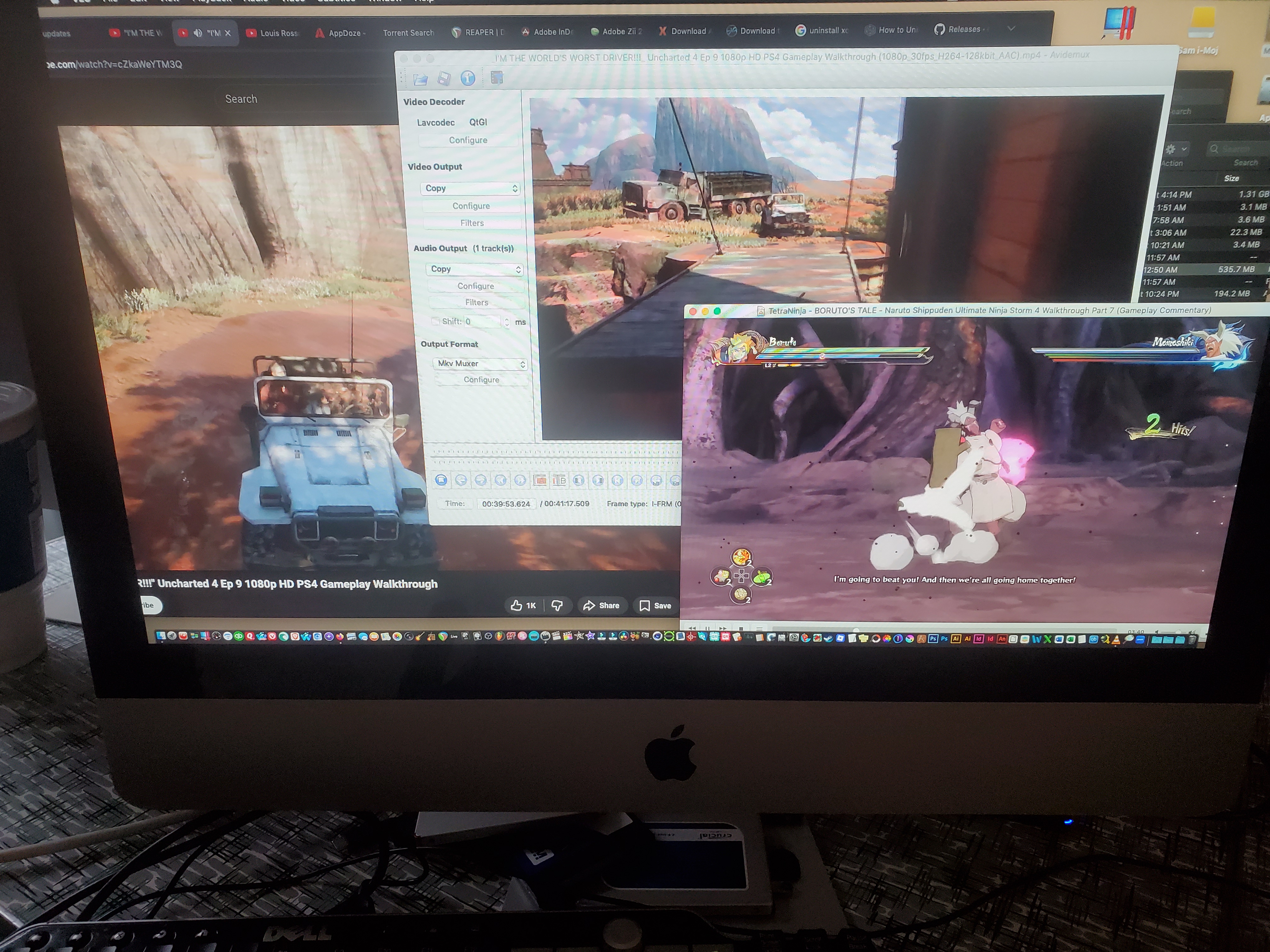This screenshot has width=1270, height=952.
Task: Click Configure under Audio Output
Action: click(x=475, y=286)
